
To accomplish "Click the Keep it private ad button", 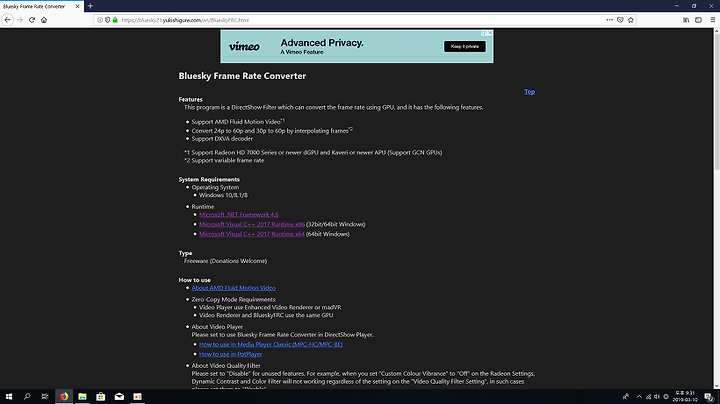I will point(465,46).
